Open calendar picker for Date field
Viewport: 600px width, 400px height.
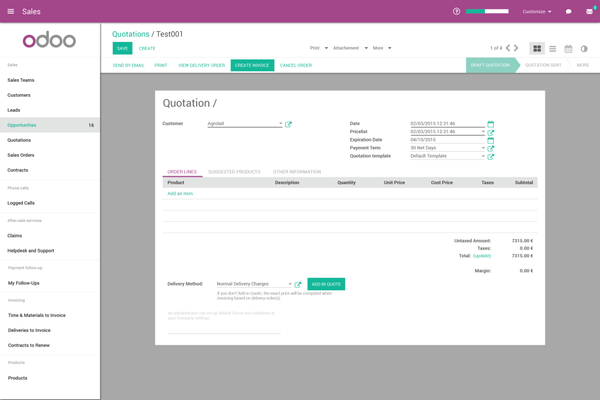(491, 124)
